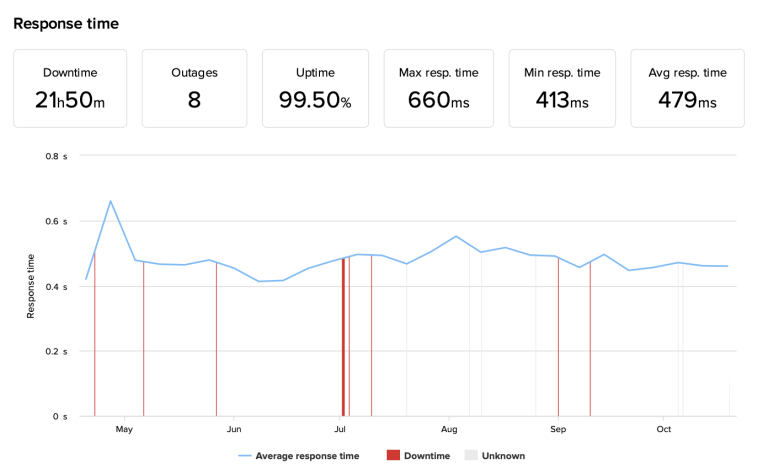This screenshot has width=768, height=474.
Task: Click the 0.2 s y-axis label
Action: pos(56,352)
